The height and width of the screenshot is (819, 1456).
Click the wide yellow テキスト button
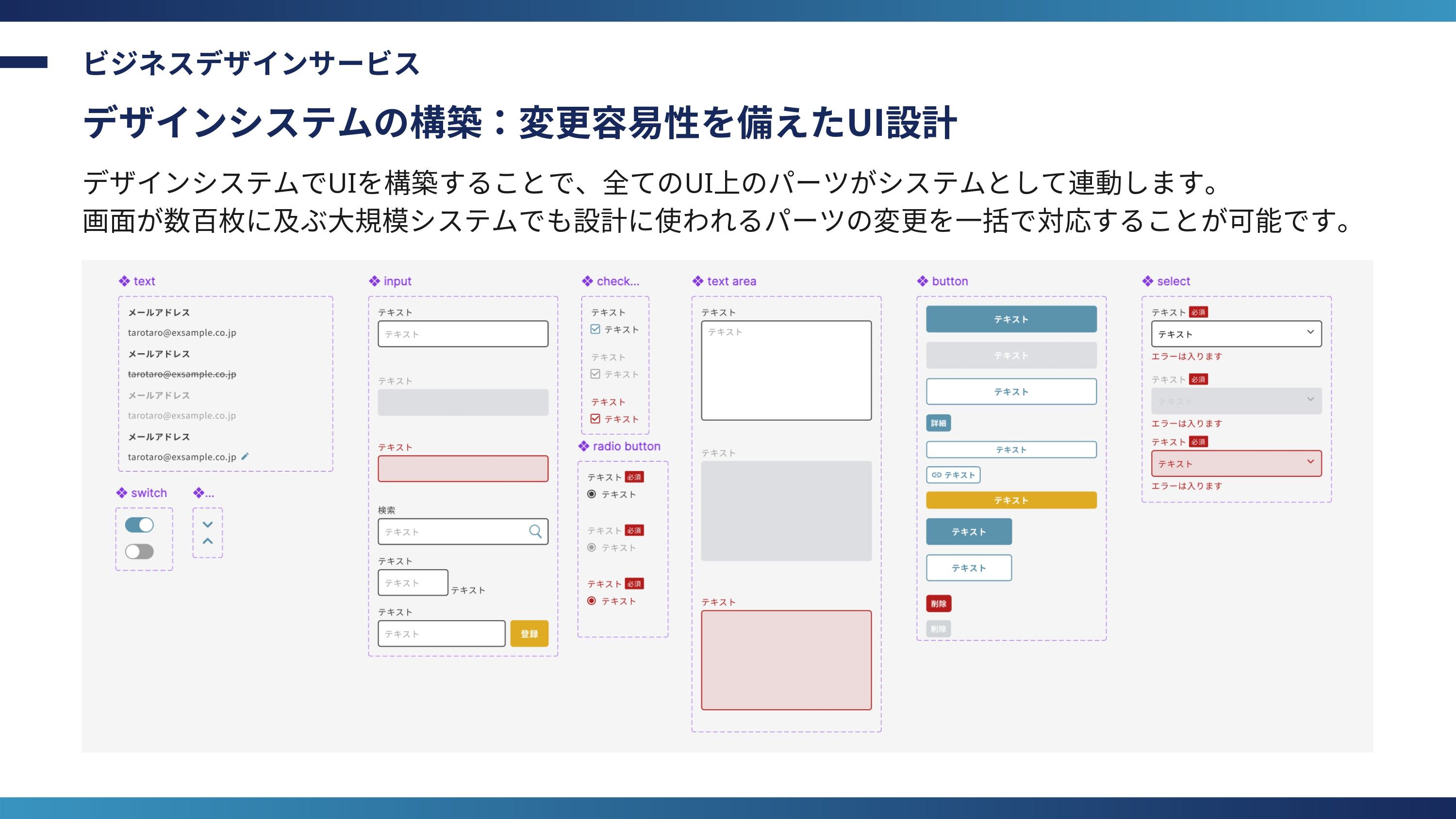click(1010, 500)
